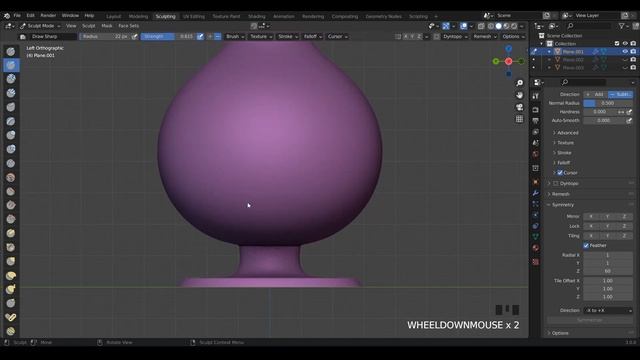Hide Plane.001 with its eye icon
Image resolution: width=640 pixels, height=360 pixels.
coord(625,52)
